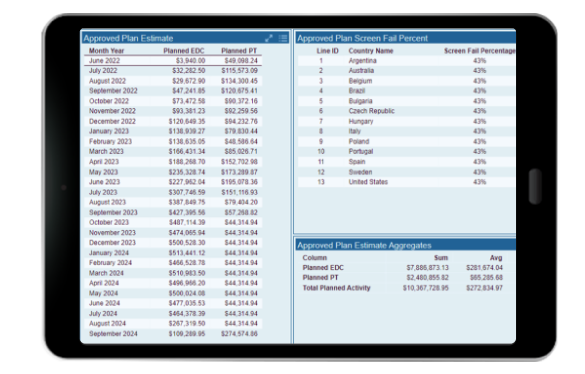
Task: Click the Sum column header in Aggregates
Action: 441,258
